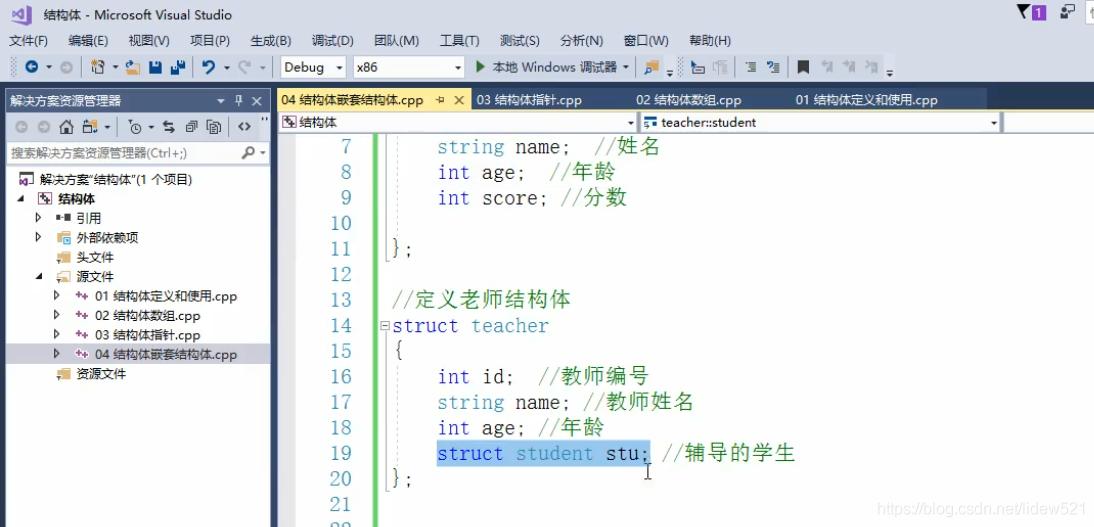
Task: Uncomment the selected lines icon
Action: click(772, 67)
